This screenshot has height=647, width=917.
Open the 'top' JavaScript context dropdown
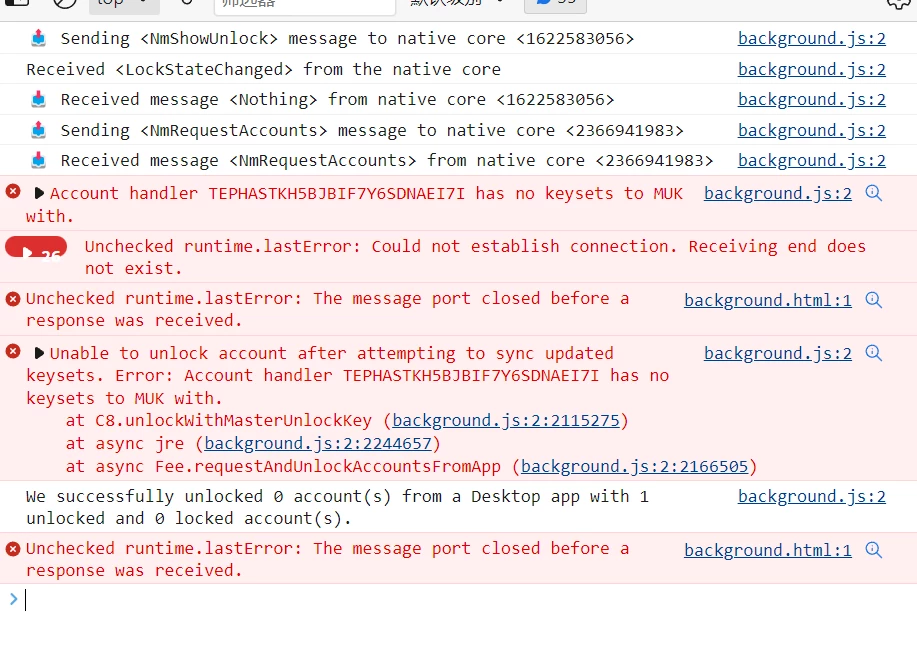124,4
